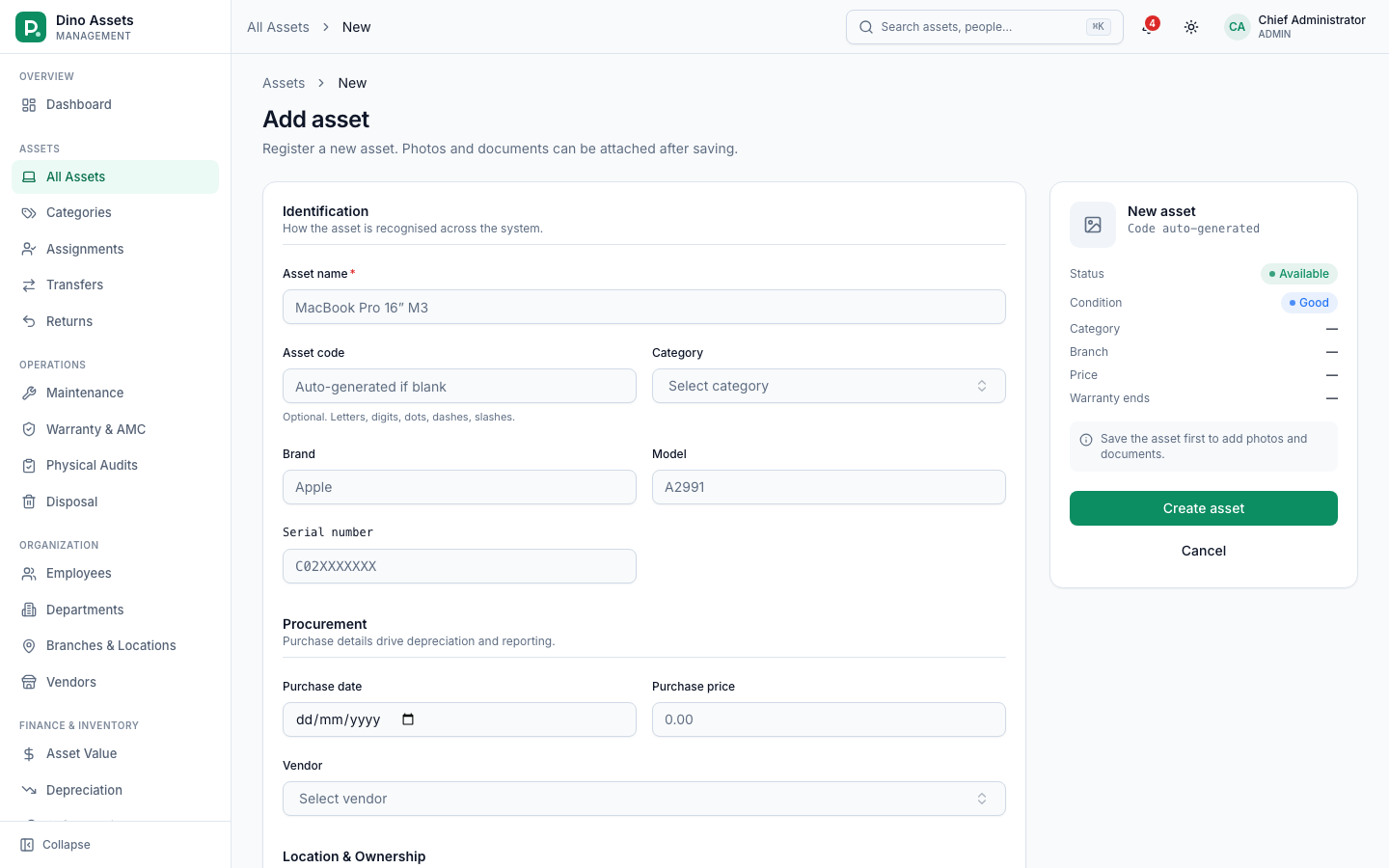The height and width of the screenshot is (868, 1389).
Task: Click the Good condition badge
Action: 1309,303
